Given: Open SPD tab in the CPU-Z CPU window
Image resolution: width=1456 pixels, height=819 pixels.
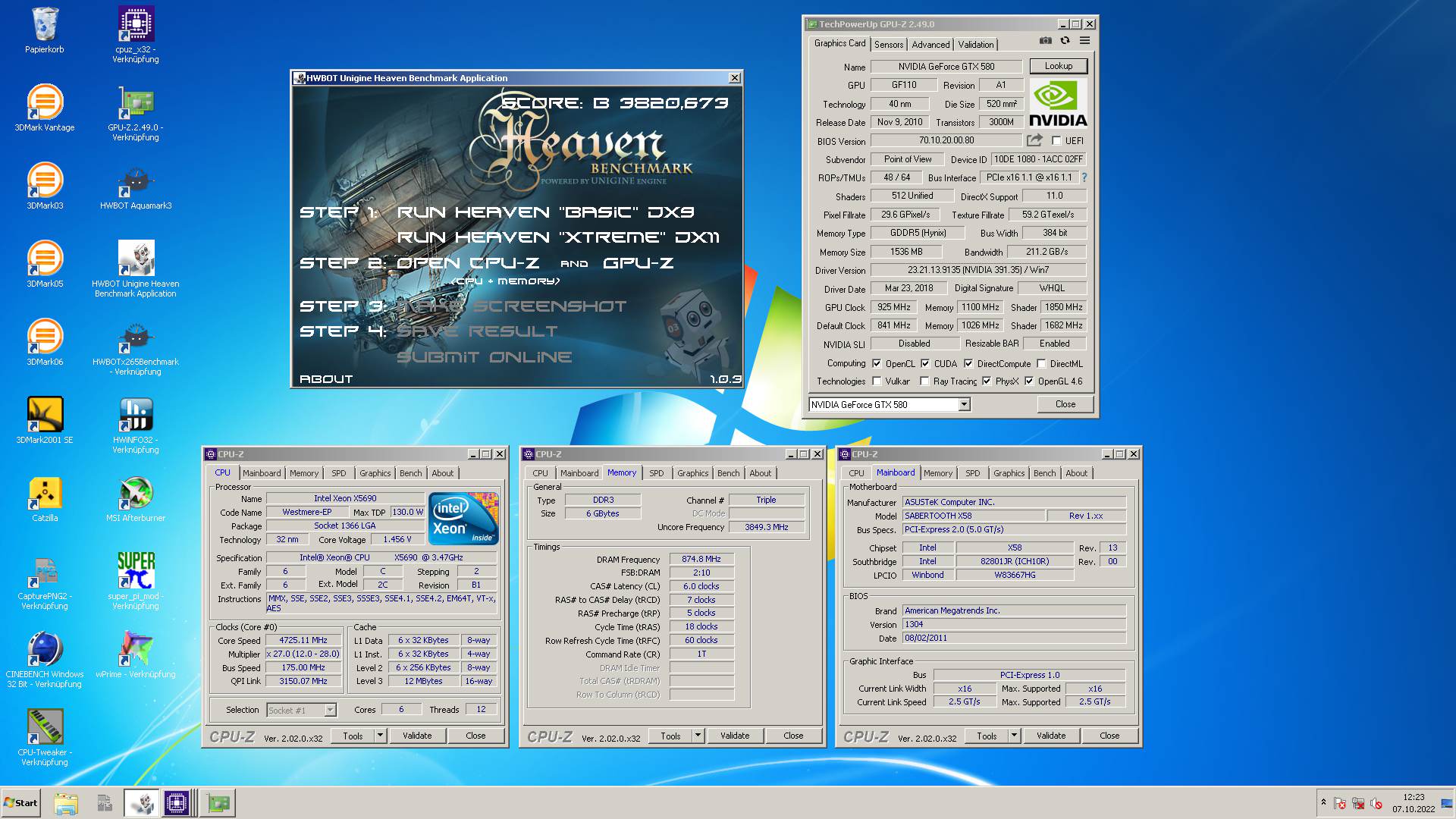Looking at the screenshot, I should (x=339, y=473).
